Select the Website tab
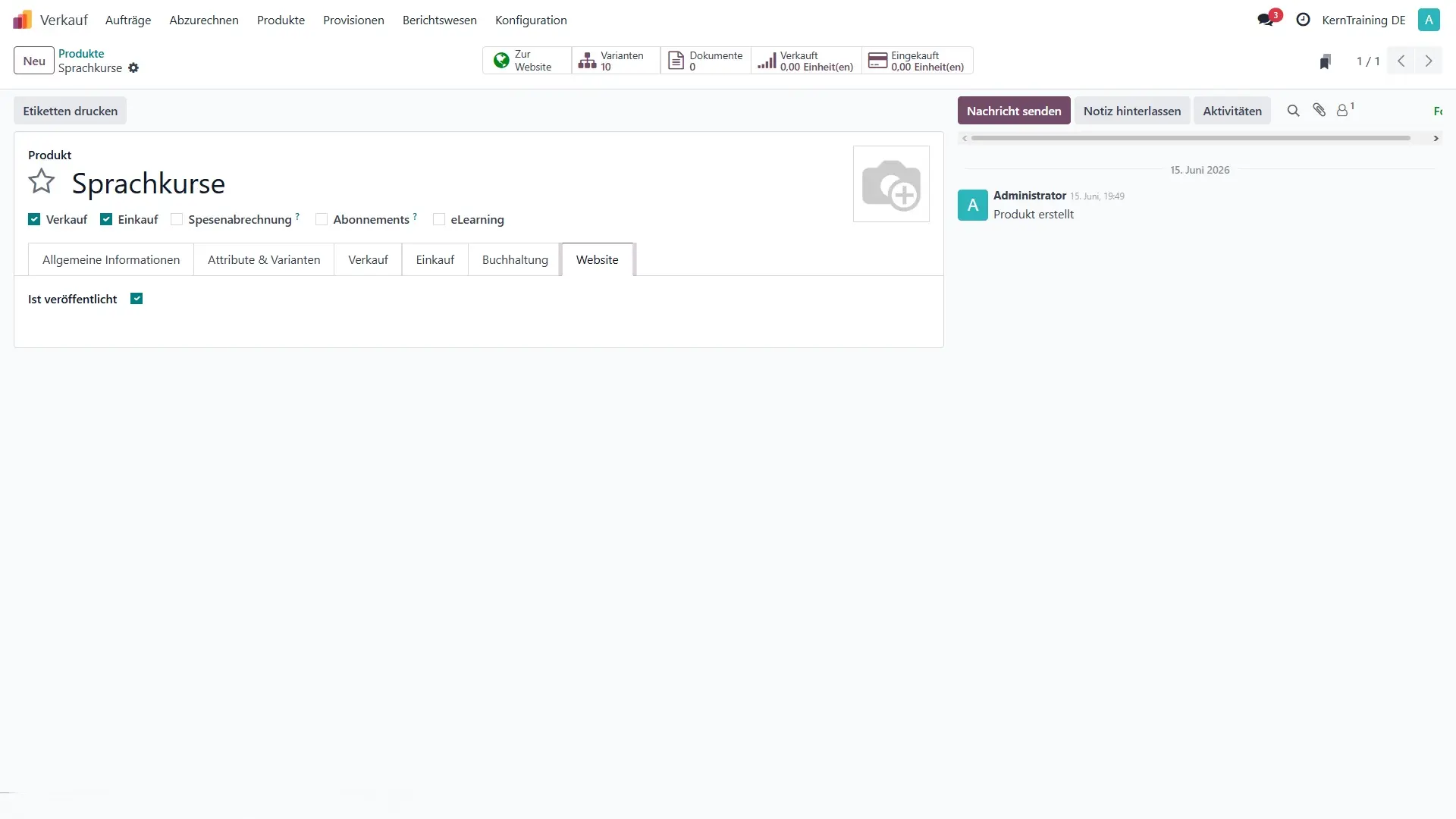The width and height of the screenshot is (1456, 819). click(598, 259)
